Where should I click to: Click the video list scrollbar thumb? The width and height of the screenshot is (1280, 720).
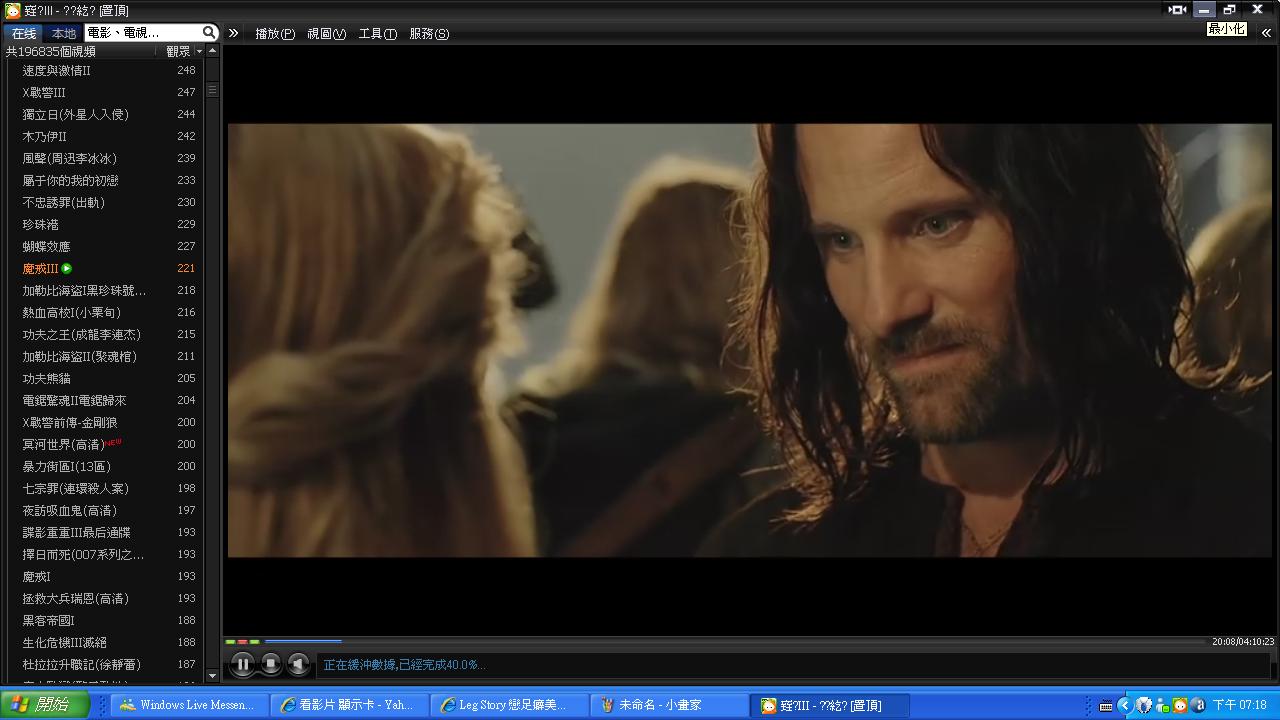click(x=212, y=90)
